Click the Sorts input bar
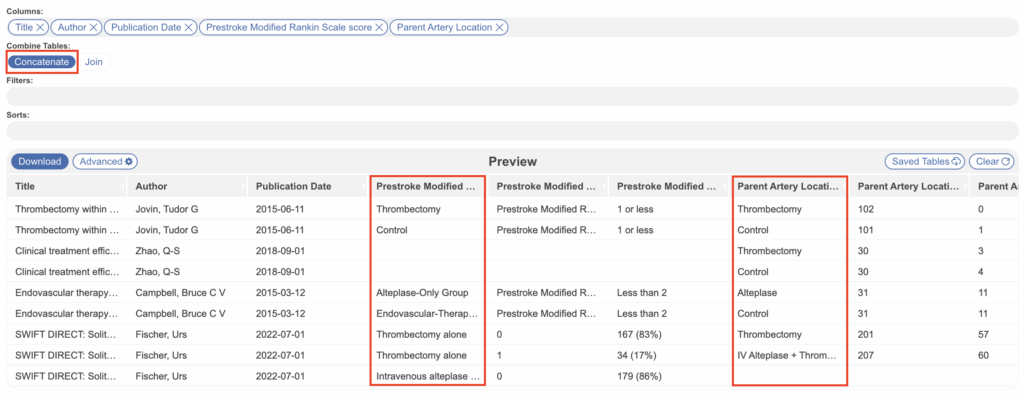The height and width of the screenshot is (400, 1024). (512, 131)
